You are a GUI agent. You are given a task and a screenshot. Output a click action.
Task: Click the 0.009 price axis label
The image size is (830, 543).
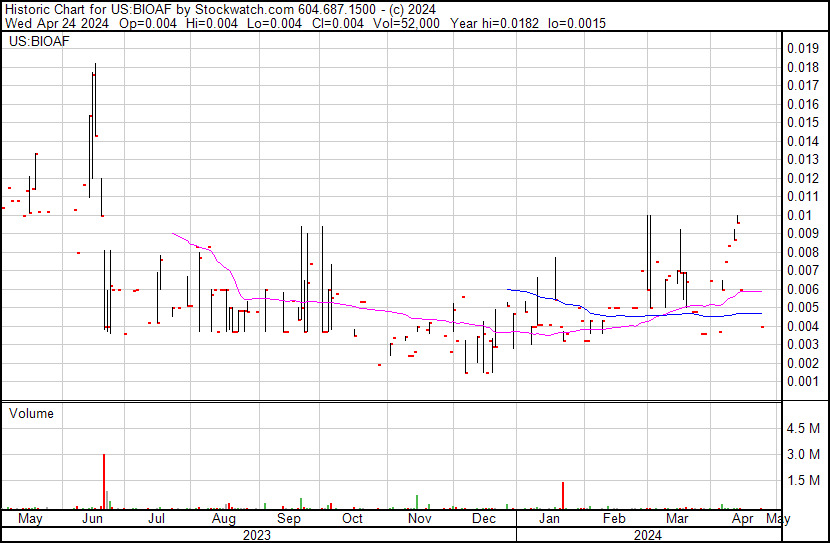pos(802,233)
